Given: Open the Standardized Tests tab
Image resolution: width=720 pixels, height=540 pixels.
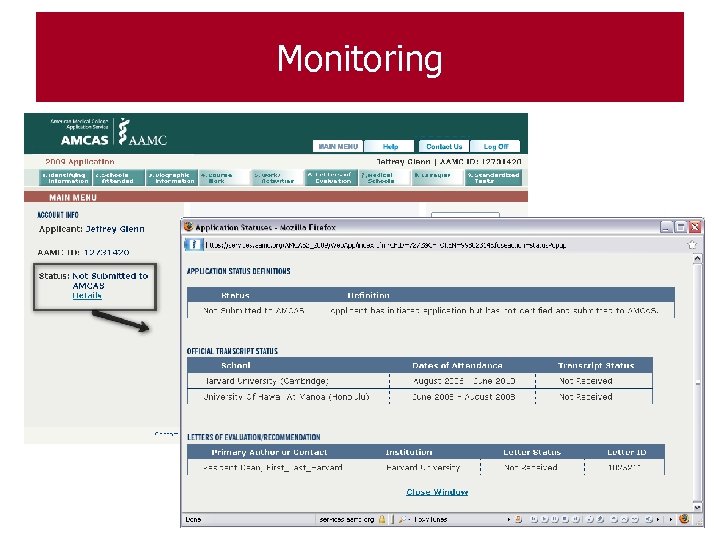Looking at the screenshot, I should click(x=493, y=178).
